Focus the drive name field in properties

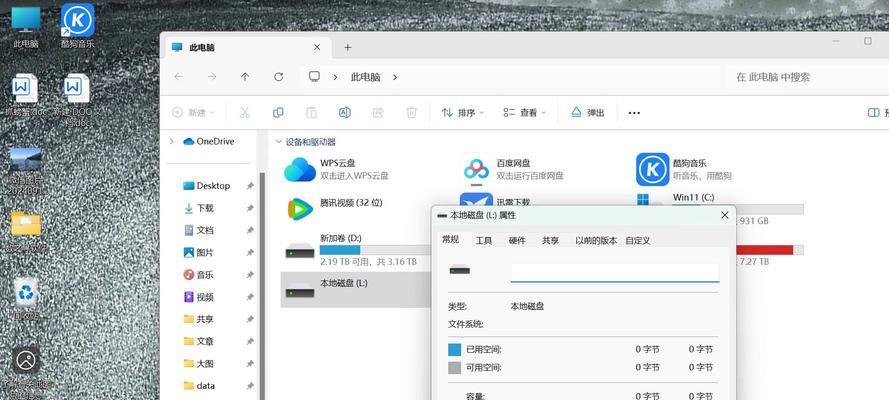(615, 273)
